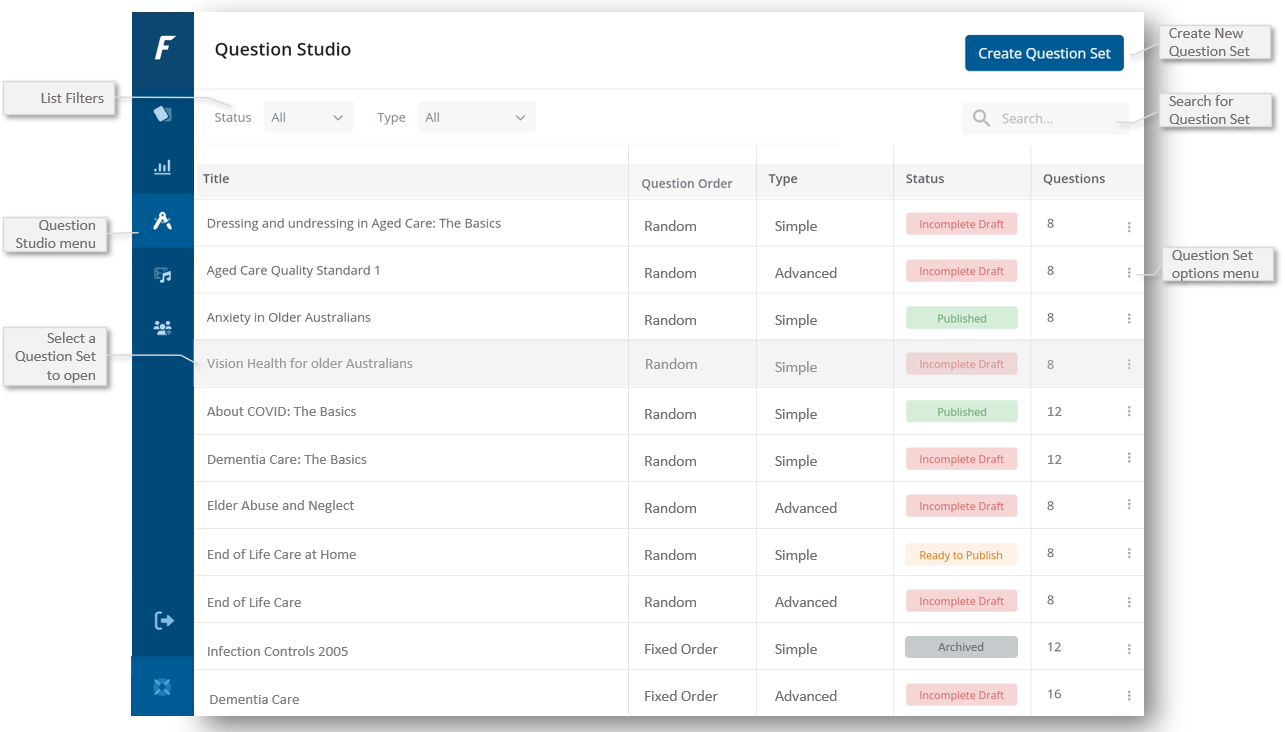Open options menu for About COVID: The Basics
The height and width of the screenshot is (732, 1285).
coord(1129,411)
